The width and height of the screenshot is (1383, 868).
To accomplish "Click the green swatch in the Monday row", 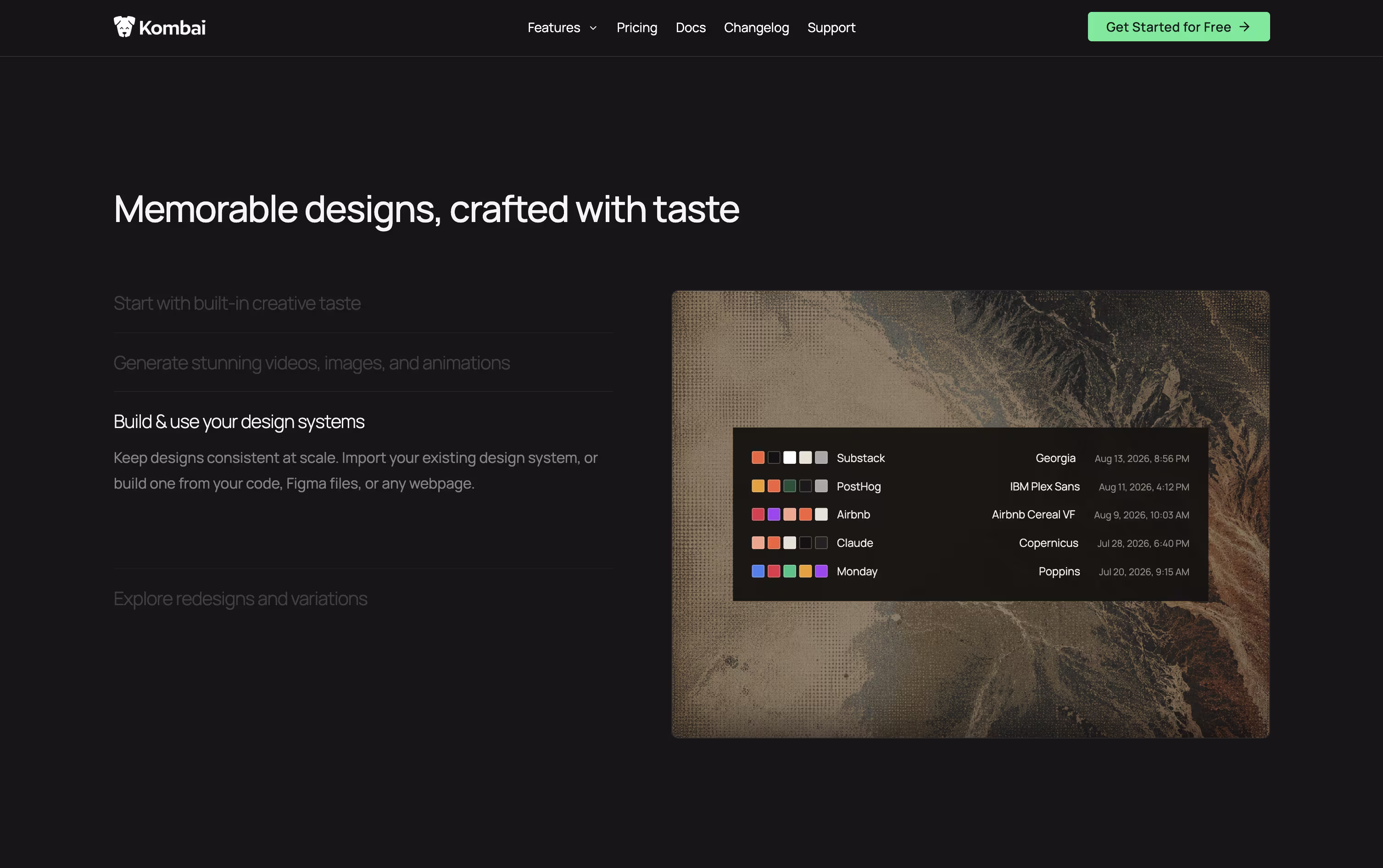I will coord(790,571).
